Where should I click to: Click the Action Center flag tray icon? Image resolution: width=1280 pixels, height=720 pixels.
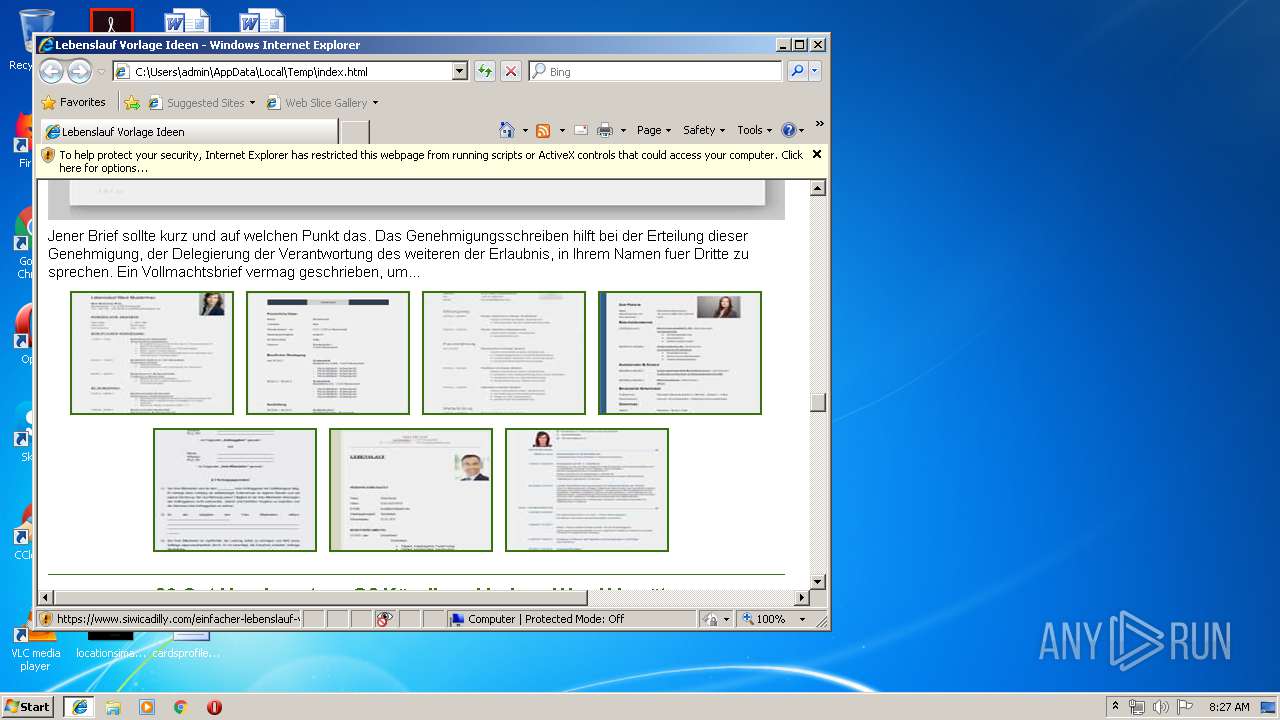point(1183,706)
